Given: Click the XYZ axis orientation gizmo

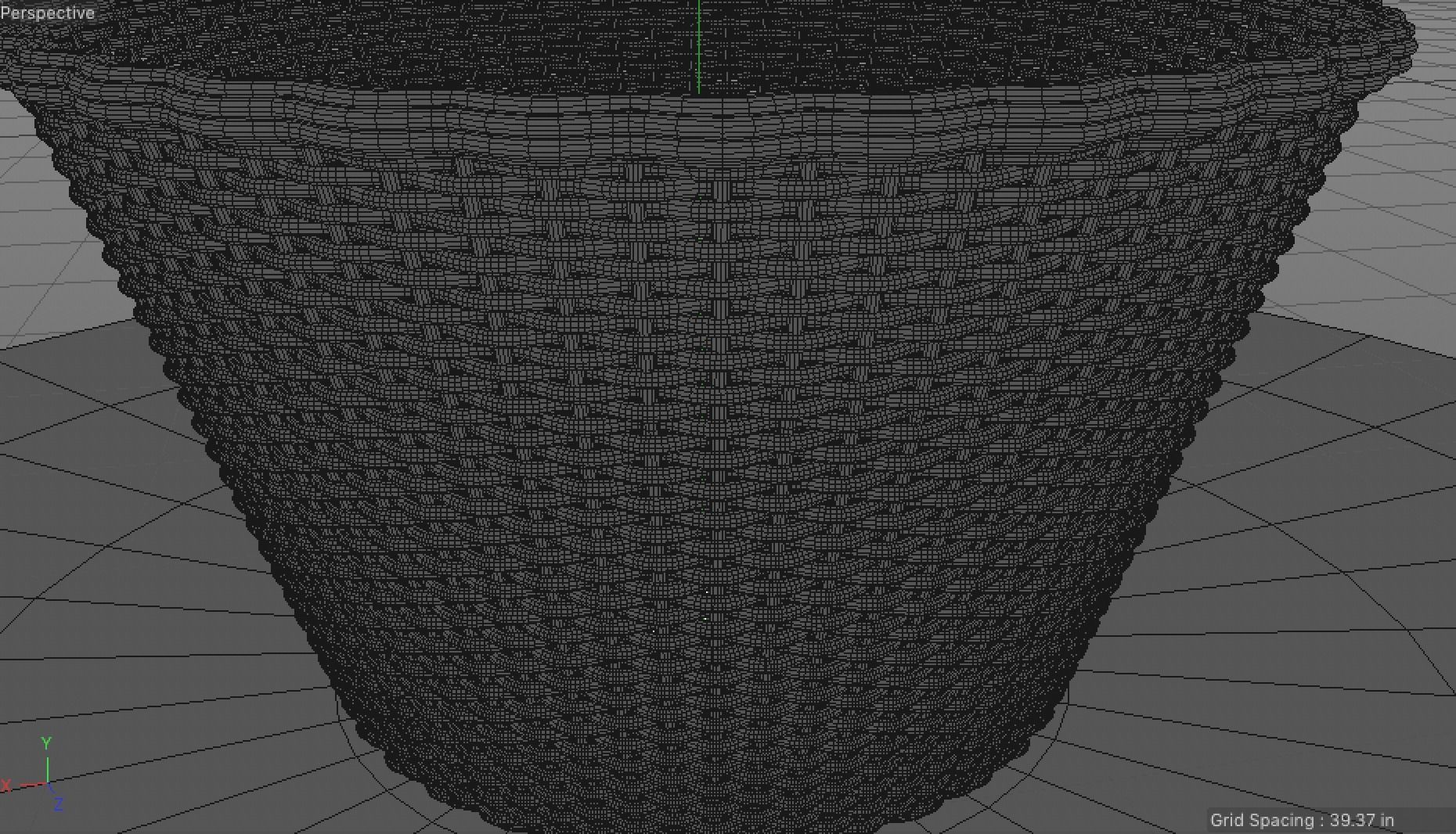Looking at the screenshot, I should [34, 774].
